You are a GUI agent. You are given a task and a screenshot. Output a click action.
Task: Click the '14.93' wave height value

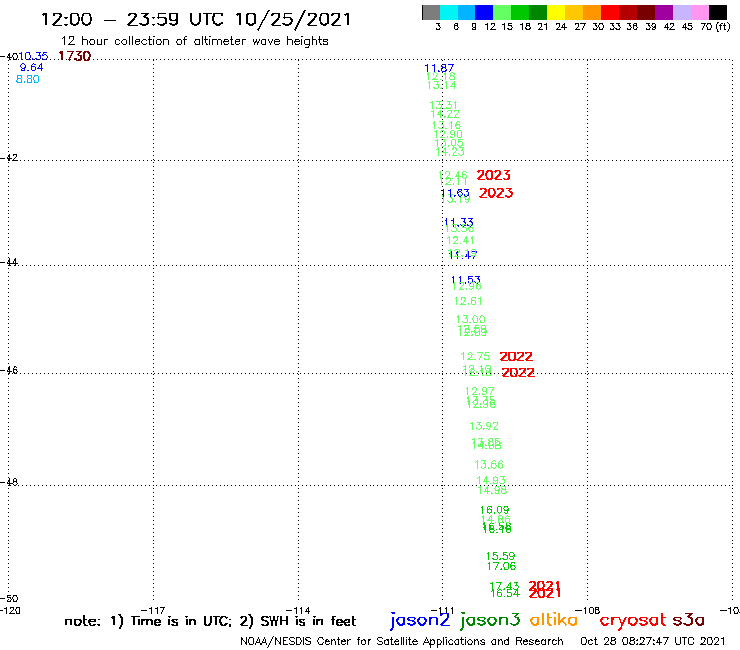click(x=491, y=481)
